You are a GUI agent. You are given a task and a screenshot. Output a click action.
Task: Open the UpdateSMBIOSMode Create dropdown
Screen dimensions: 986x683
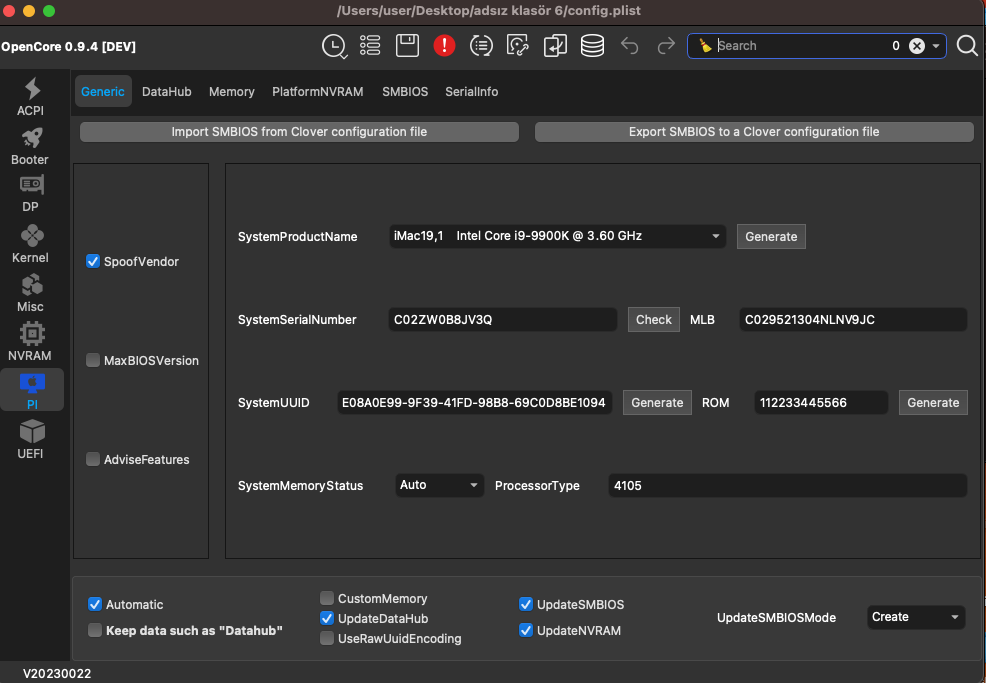click(915, 617)
